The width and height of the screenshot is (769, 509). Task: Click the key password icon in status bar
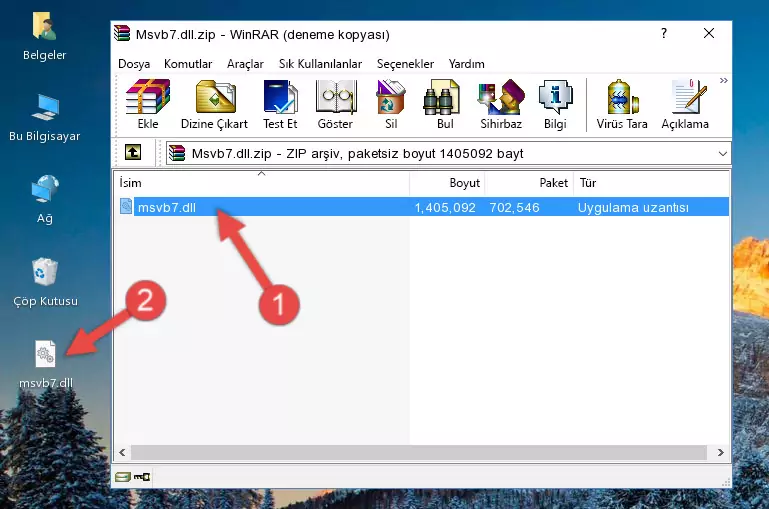coord(142,476)
